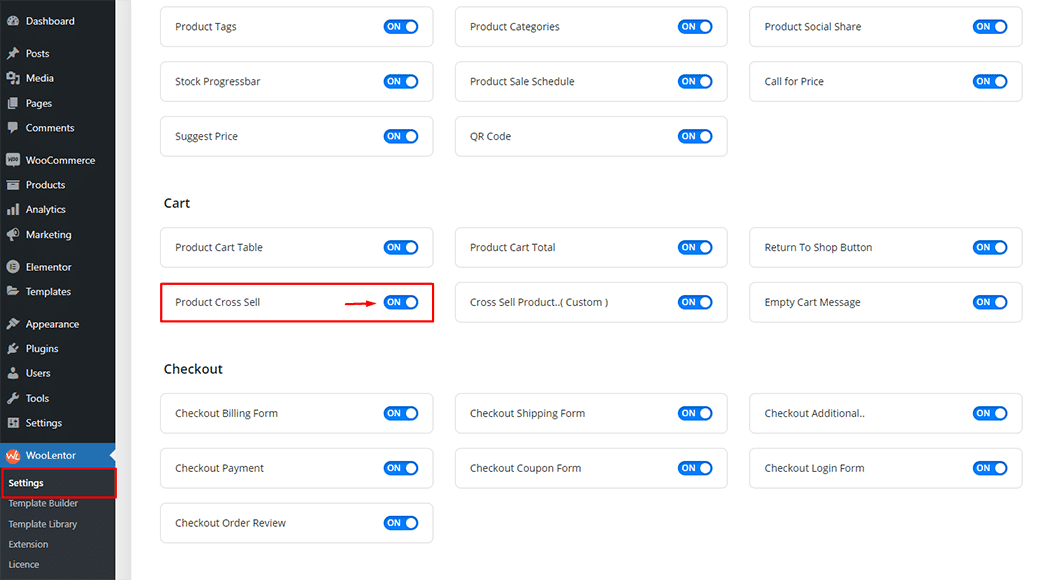
Task: Click the Dashboard icon in sidebar
Action: (x=13, y=21)
